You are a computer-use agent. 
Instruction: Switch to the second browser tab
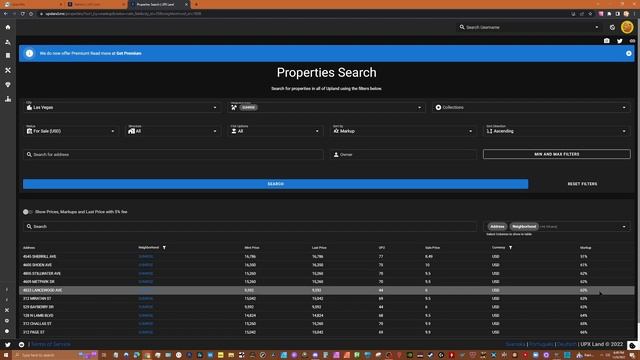click(x=96, y=4)
